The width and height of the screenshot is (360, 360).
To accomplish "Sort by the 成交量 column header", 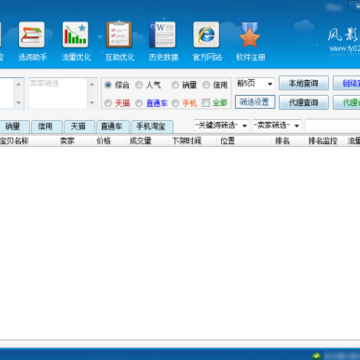I will (x=148, y=141).
